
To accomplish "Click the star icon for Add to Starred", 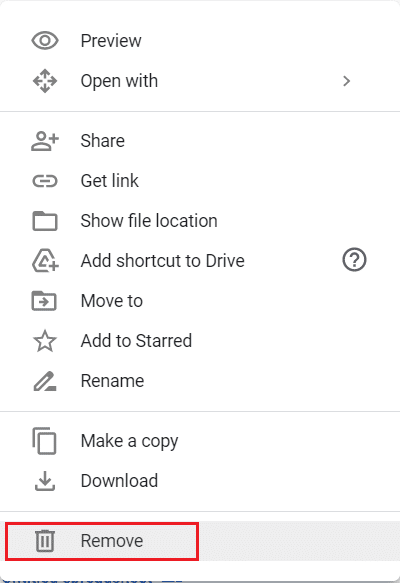I will [x=45, y=341].
